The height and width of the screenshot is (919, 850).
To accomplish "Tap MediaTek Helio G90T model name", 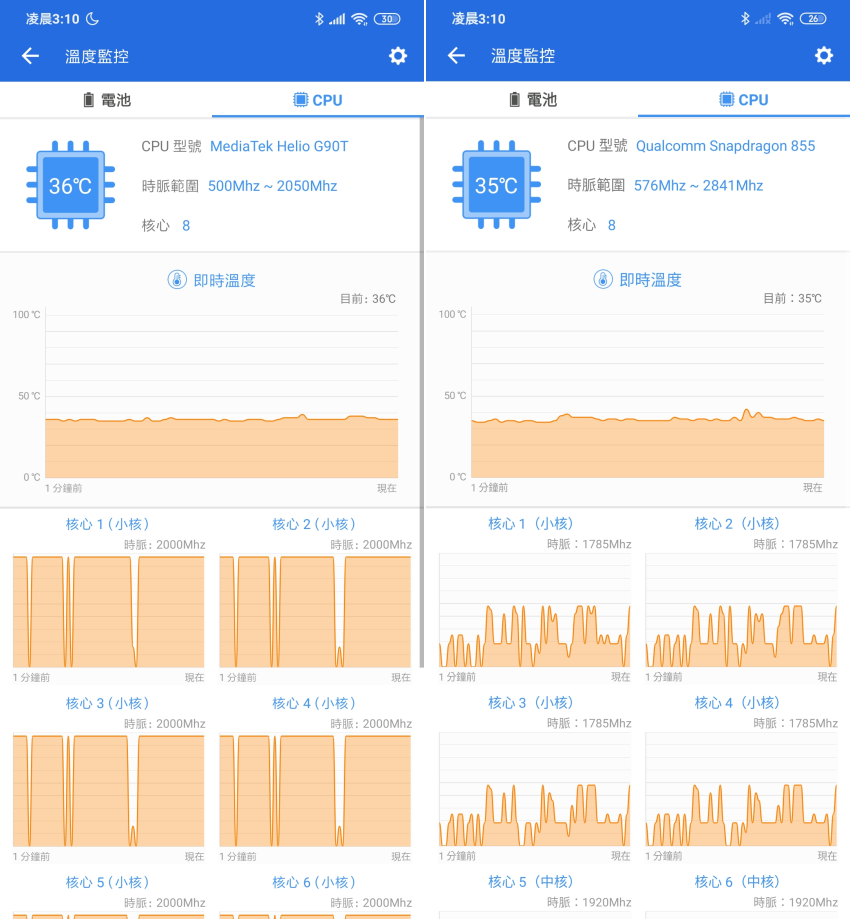I will pyautogui.click(x=279, y=146).
